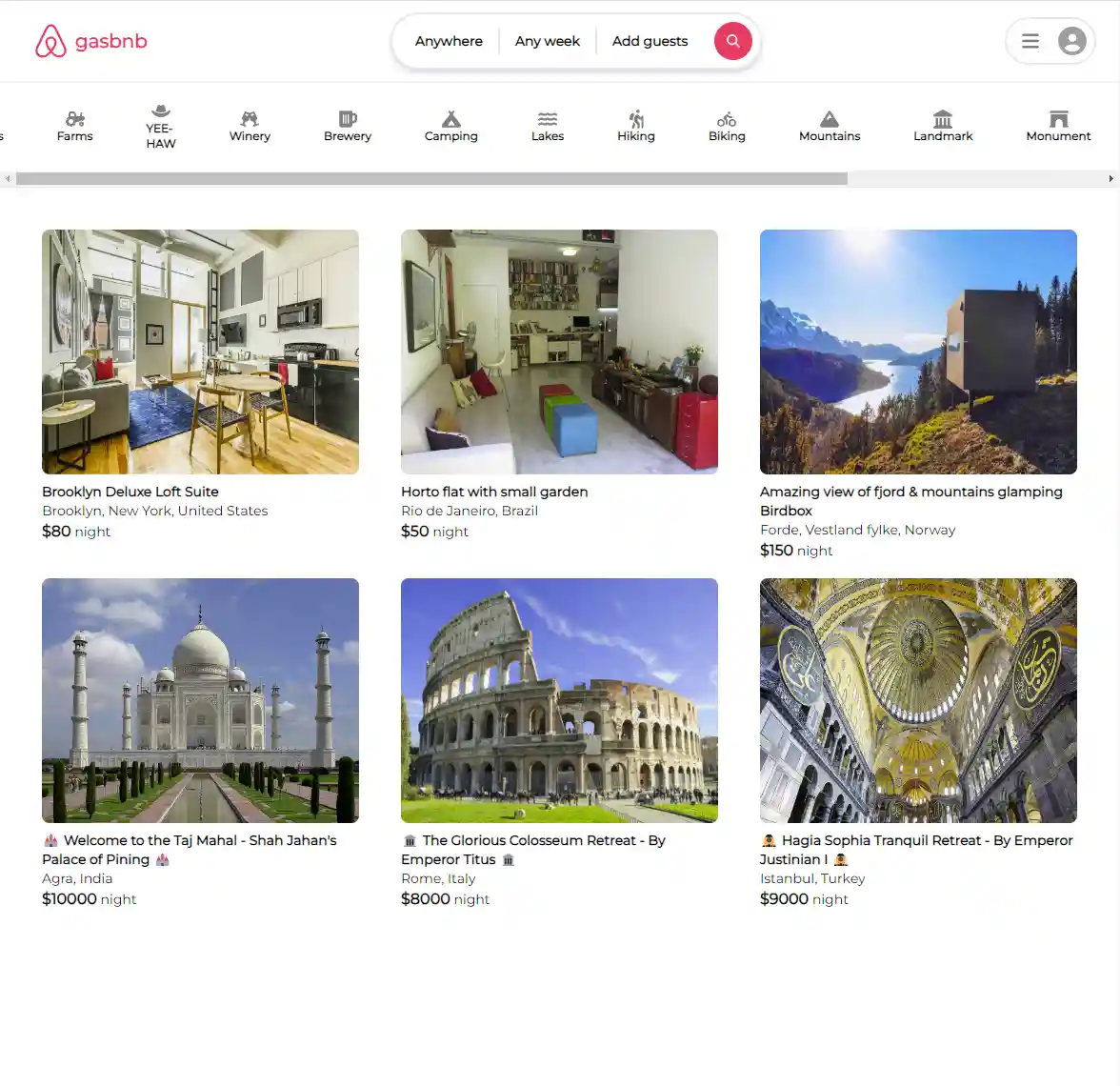Select the Biking bicycle icon
1120x1086 pixels.
727,118
